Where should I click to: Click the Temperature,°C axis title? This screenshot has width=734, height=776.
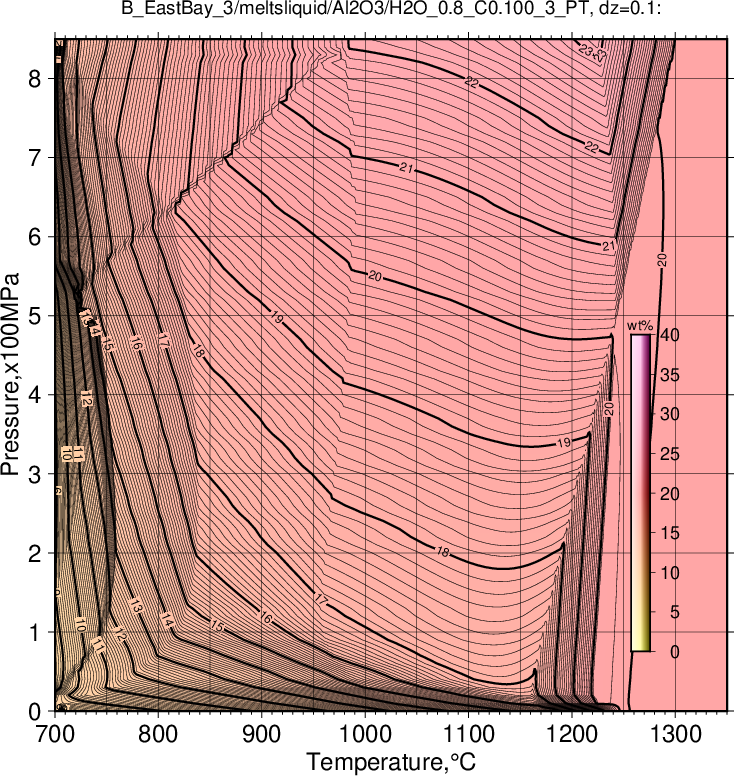coord(391,762)
